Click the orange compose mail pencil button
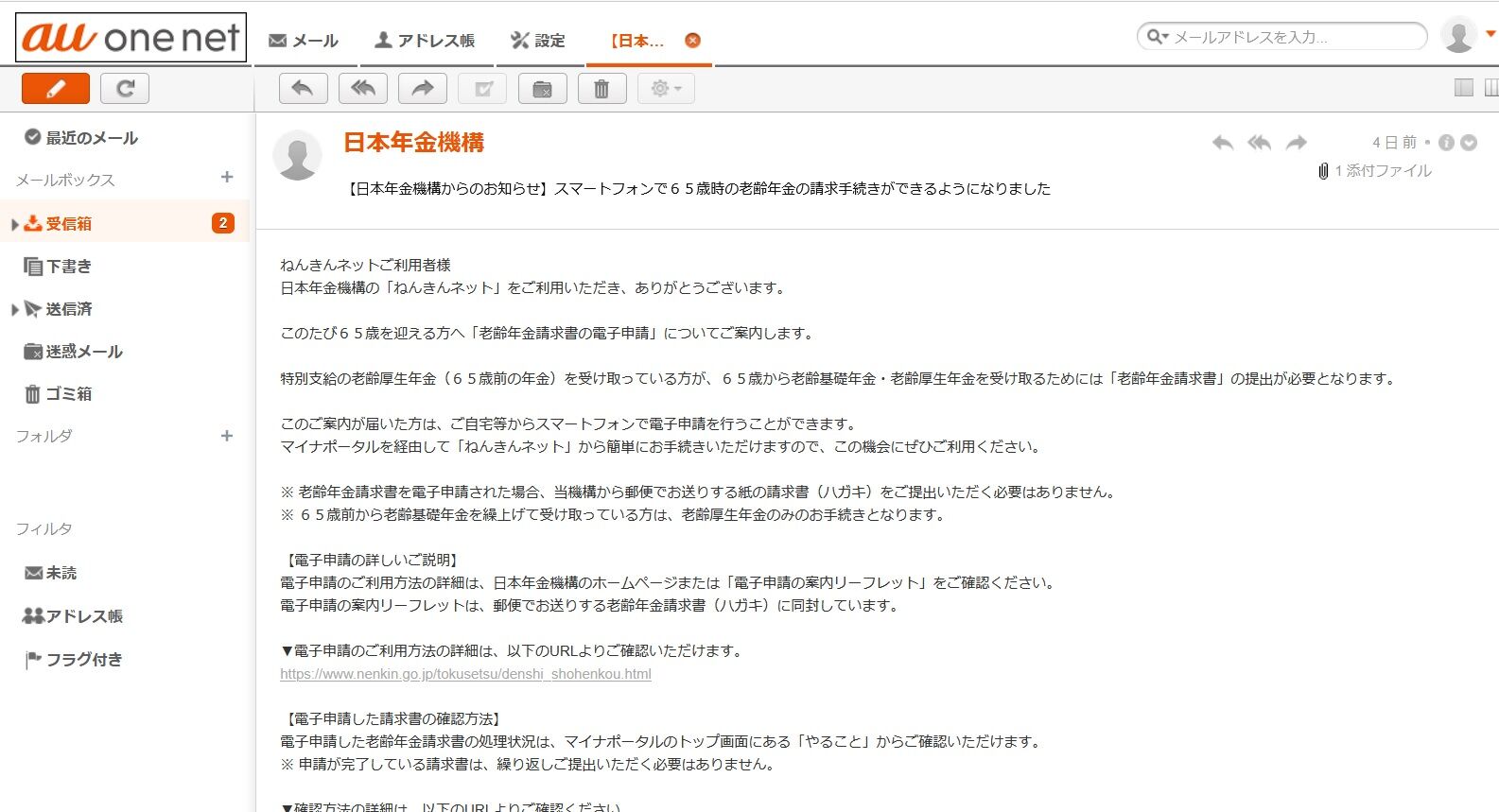The height and width of the screenshot is (812, 1499). click(x=56, y=89)
